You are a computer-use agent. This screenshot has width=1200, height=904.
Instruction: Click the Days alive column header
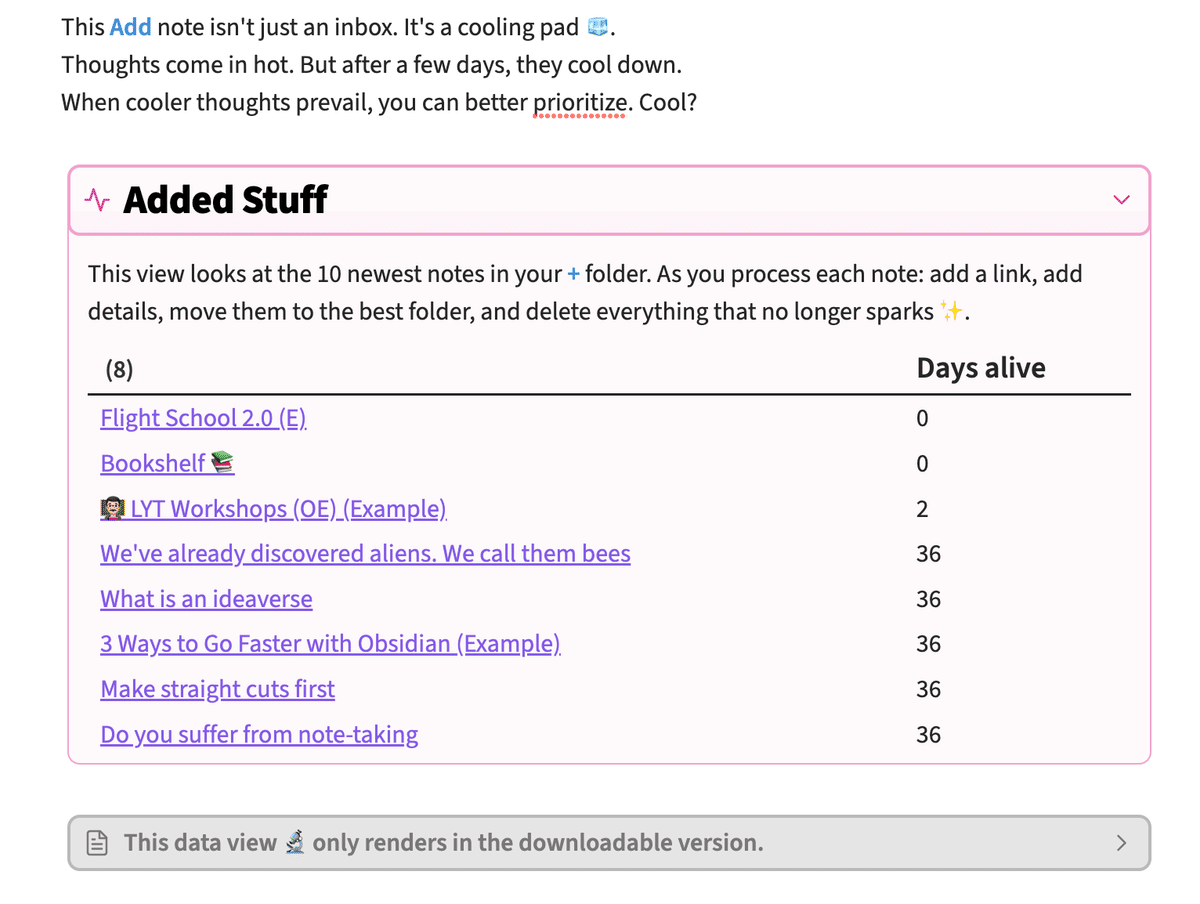coord(980,368)
